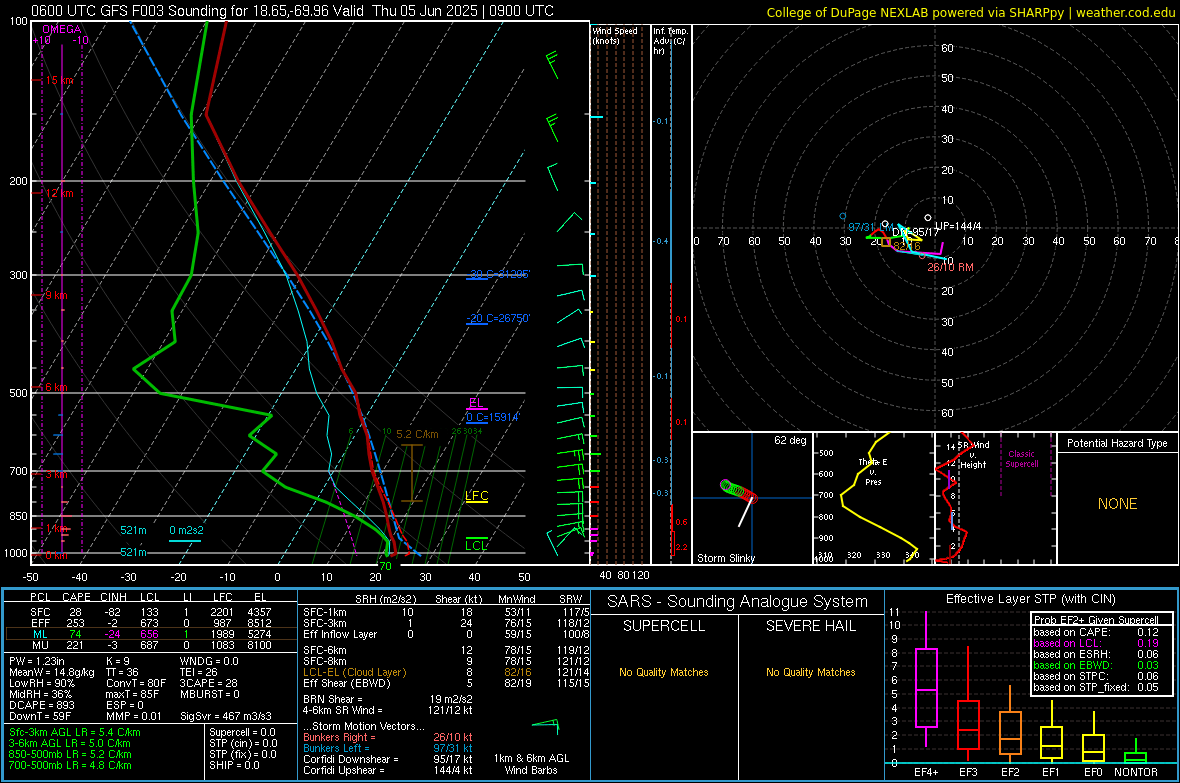Select the based on CAPE: 0.12 probability line
1180x783 pixels.
point(1096,632)
